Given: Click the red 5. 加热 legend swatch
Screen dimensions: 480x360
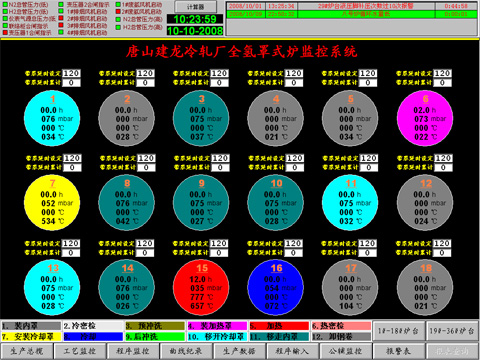Looking at the screenshot, I should click(279, 326).
